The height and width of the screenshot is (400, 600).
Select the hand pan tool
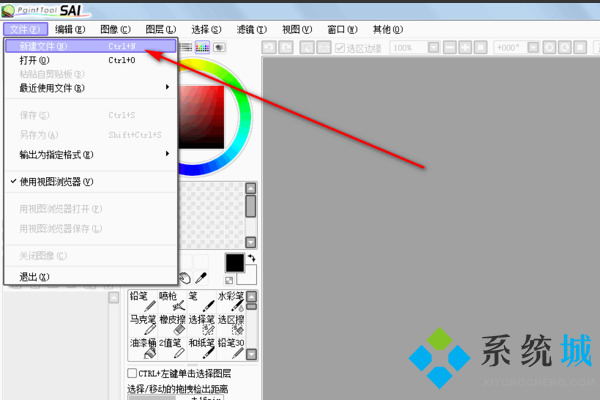(x=185, y=278)
